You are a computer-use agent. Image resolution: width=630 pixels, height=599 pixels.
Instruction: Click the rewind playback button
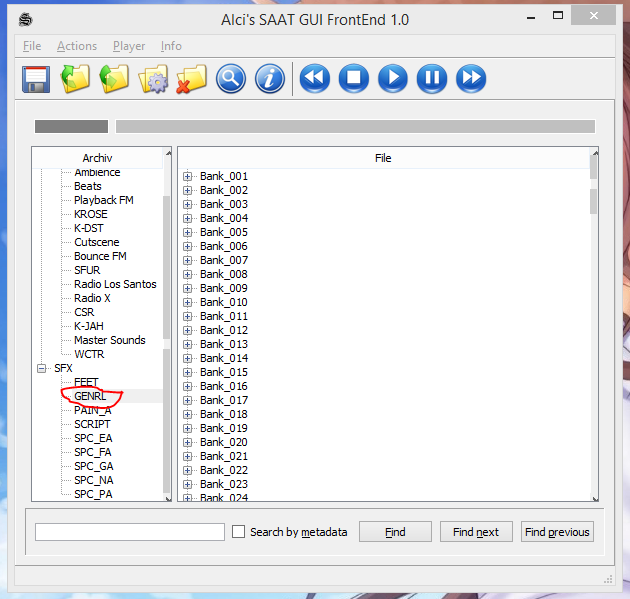tap(315, 78)
